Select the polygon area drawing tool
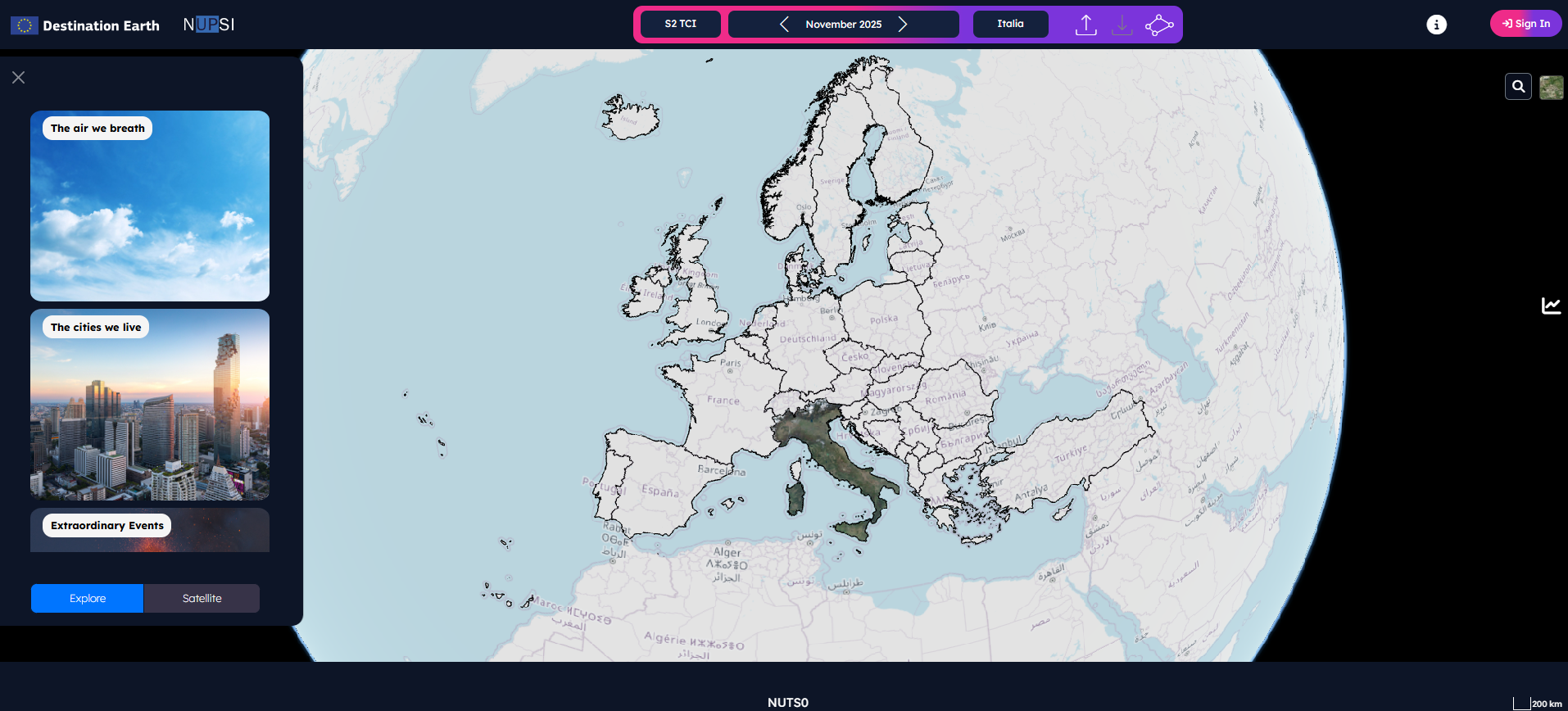The height and width of the screenshot is (711, 1568). coord(1158,25)
